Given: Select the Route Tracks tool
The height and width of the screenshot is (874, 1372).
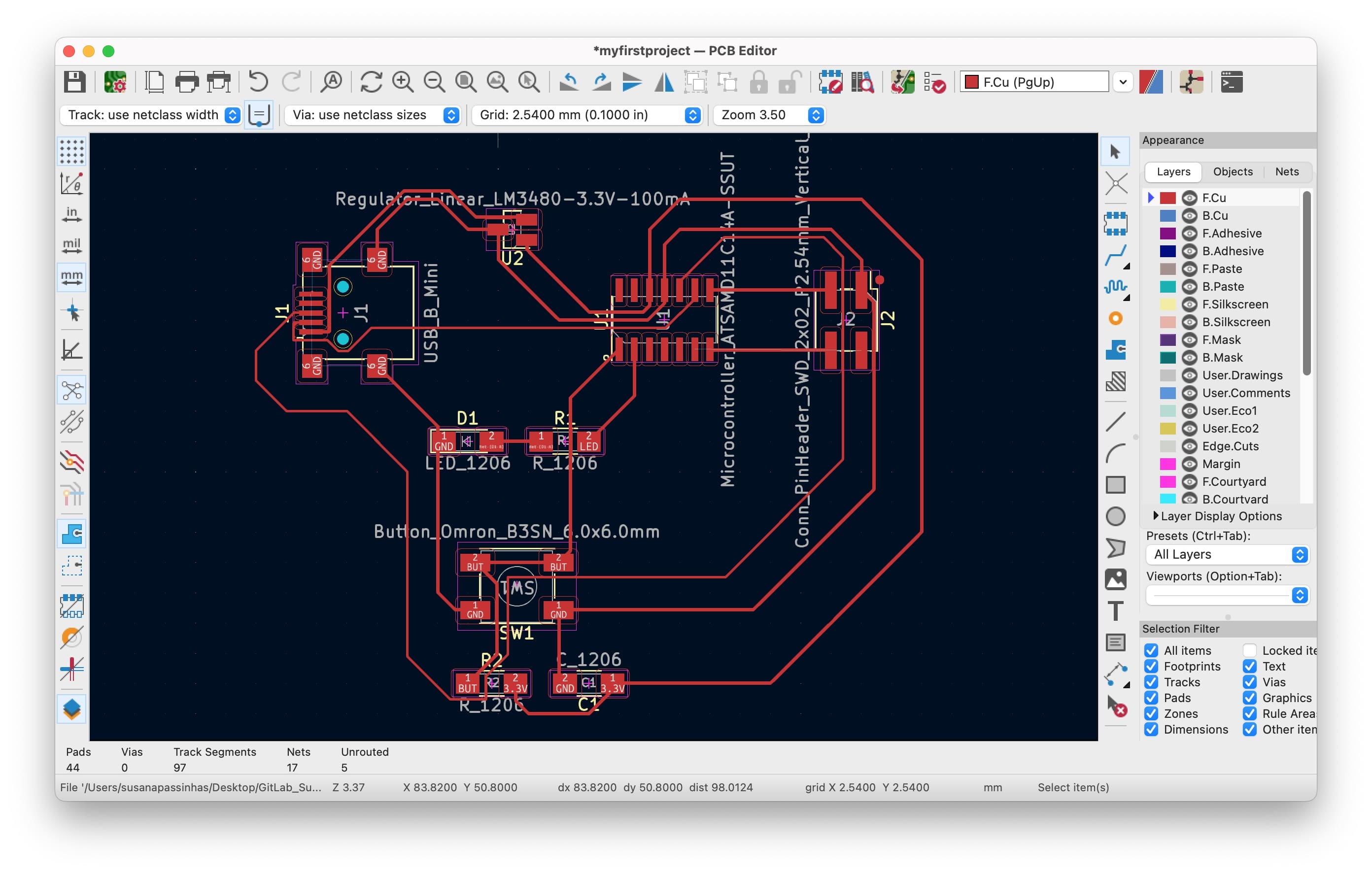Looking at the screenshot, I should 1116,256.
